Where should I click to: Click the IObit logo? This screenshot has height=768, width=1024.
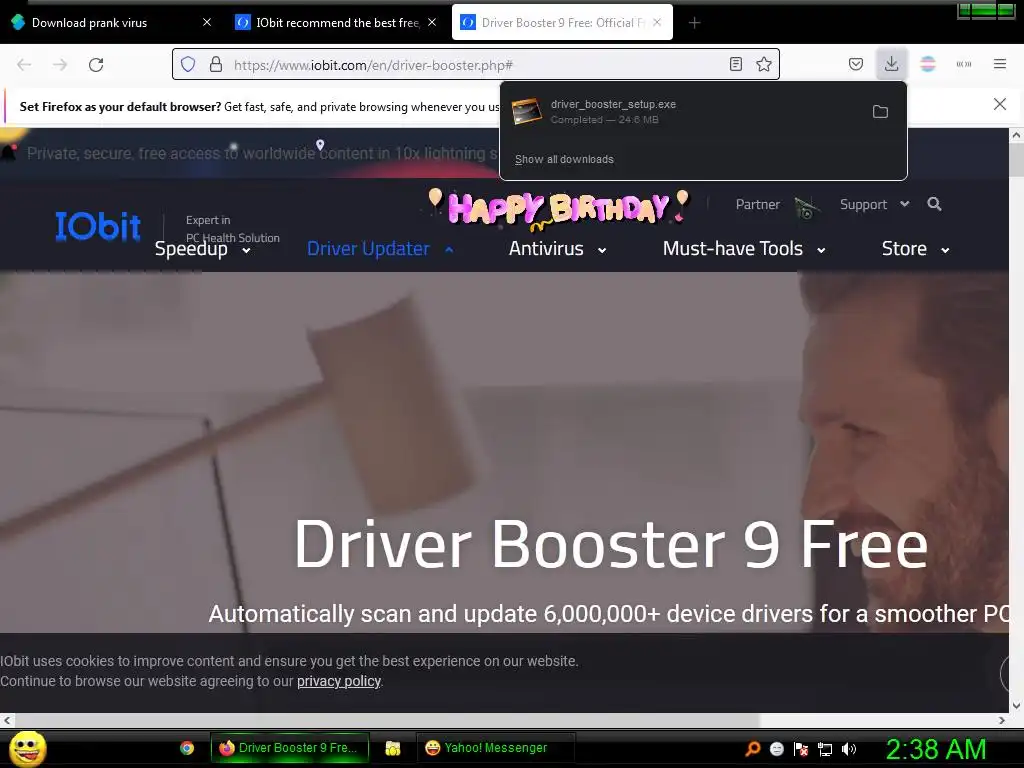pyautogui.click(x=98, y=226)
